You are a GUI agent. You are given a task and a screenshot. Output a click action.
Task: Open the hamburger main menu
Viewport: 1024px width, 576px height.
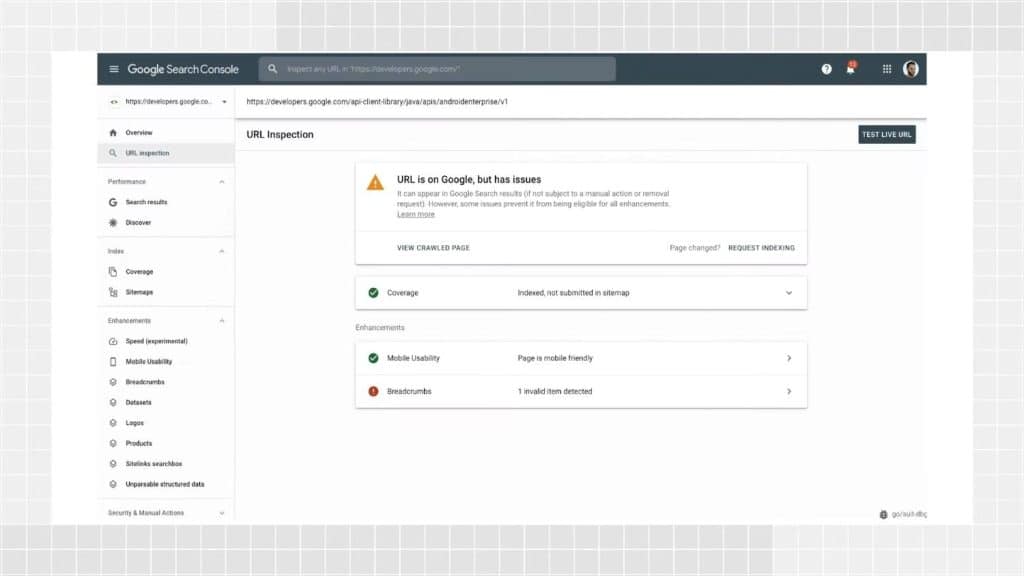pos(114,69)
